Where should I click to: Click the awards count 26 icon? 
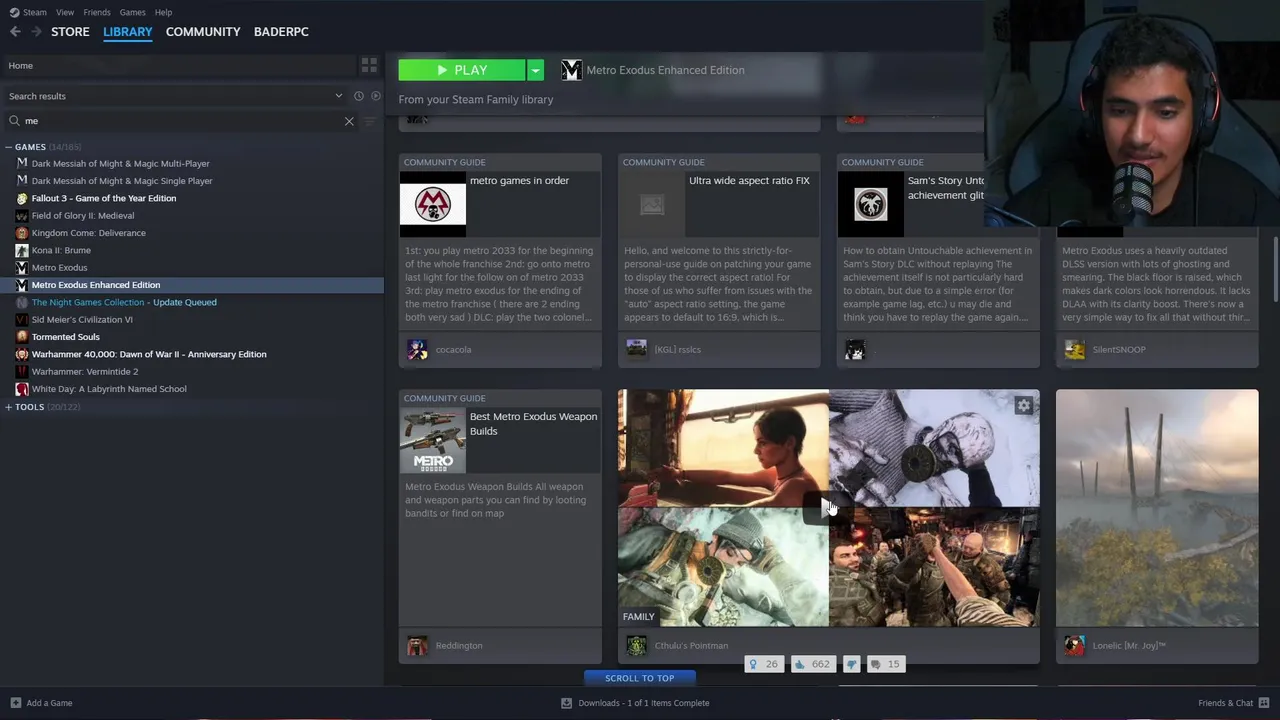[764, 664]
